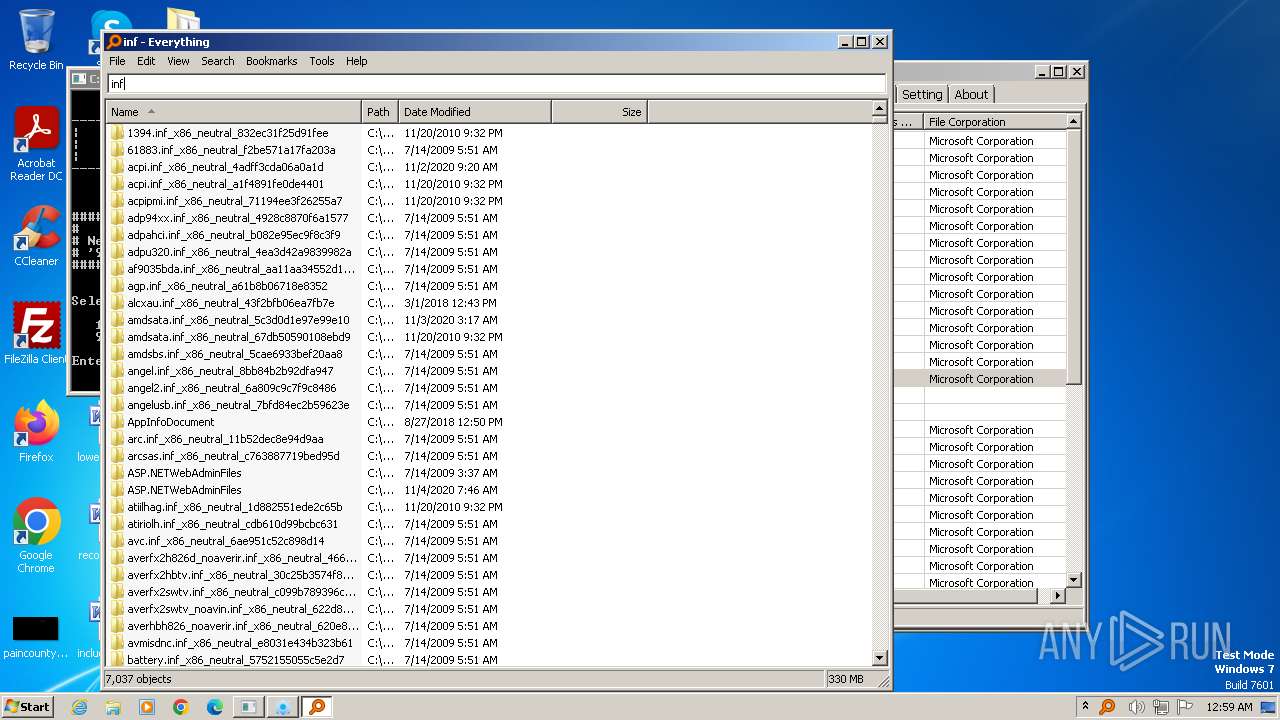Select folder icon of acpipmi.inf_x86_neutral_71194ee3f26255a7
The image size is (1280, 720).
click(x=117, y=201)
